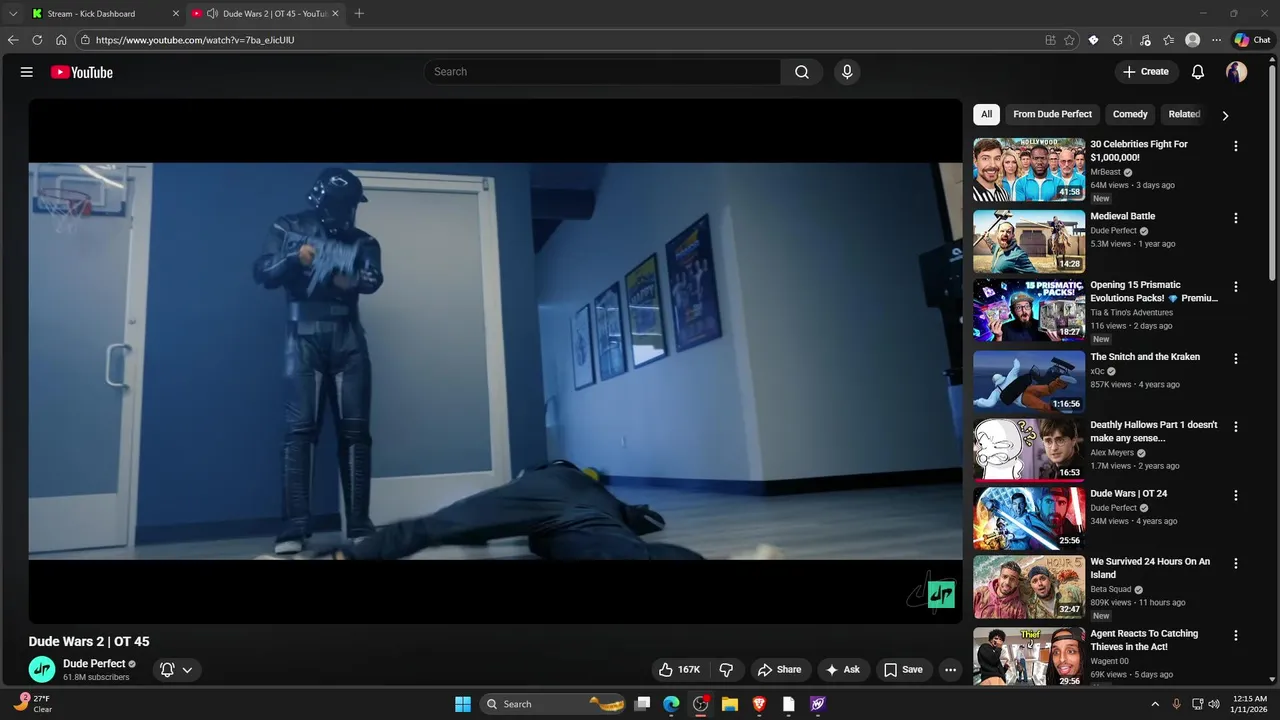
Task: Open 'Agent Reacts To Catching Thieves' thumbnail
Action: point(1029,656)
